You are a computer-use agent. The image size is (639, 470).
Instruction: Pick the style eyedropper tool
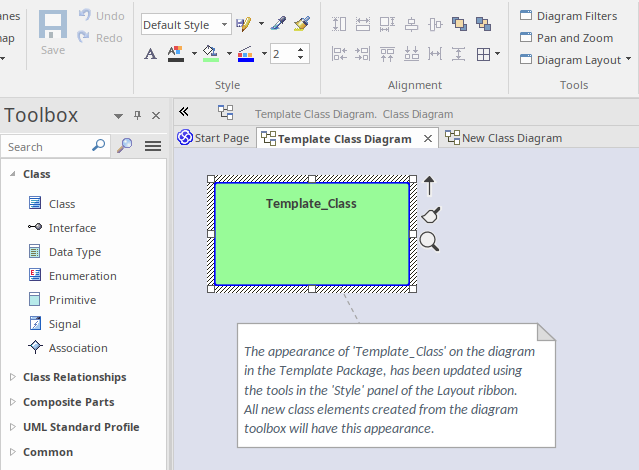click(279, 24)
